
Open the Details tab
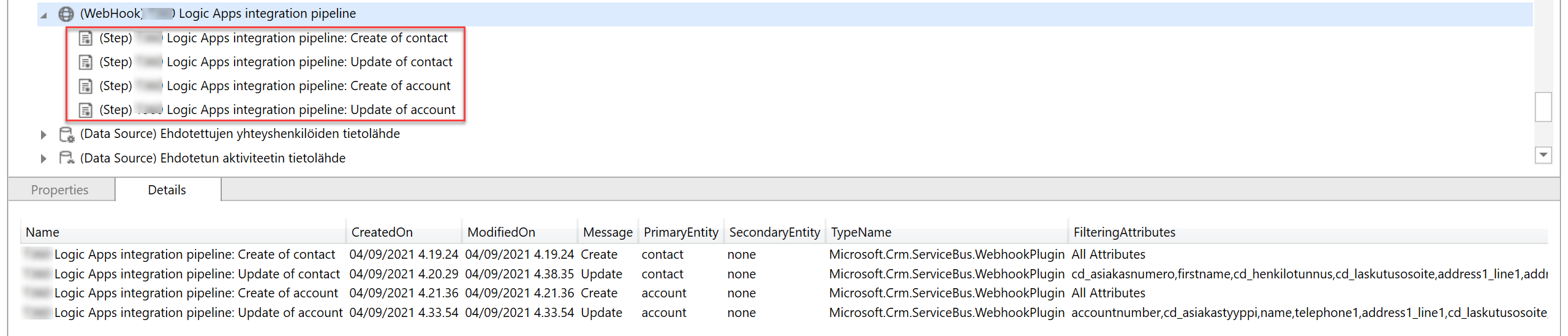[x=167, y=190]
